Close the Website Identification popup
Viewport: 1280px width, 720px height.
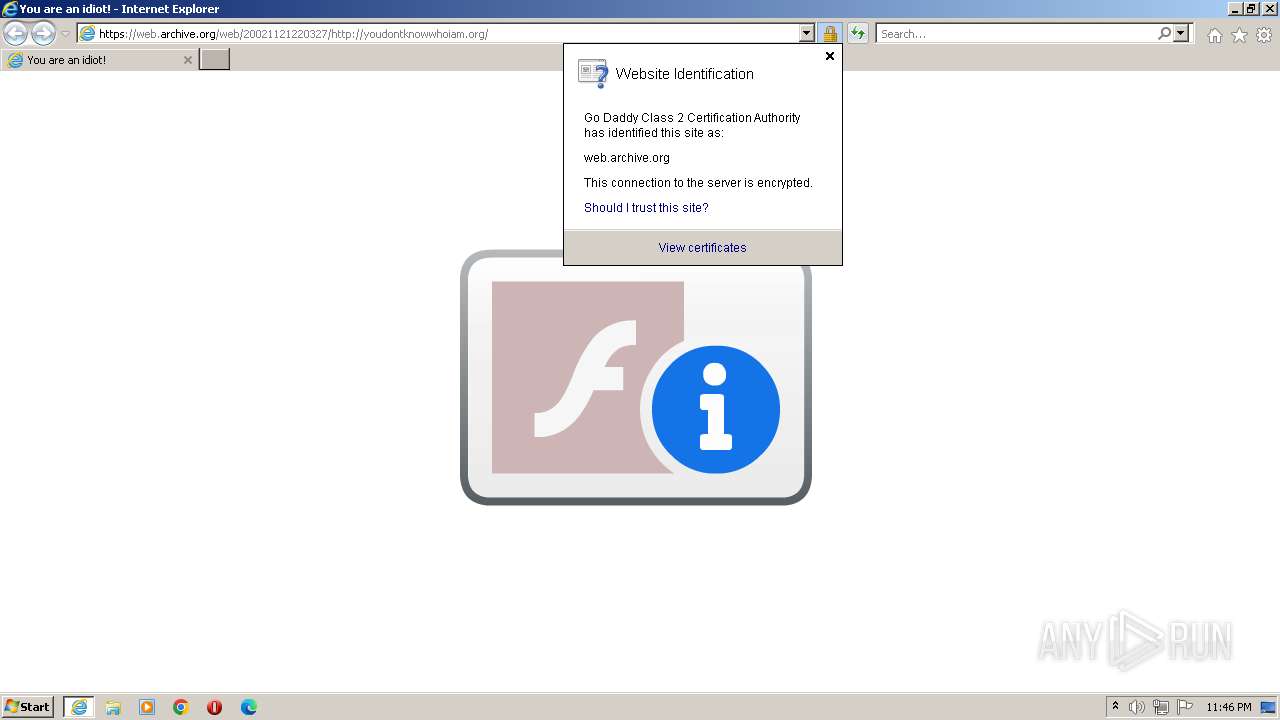click(x=829, y=56)
